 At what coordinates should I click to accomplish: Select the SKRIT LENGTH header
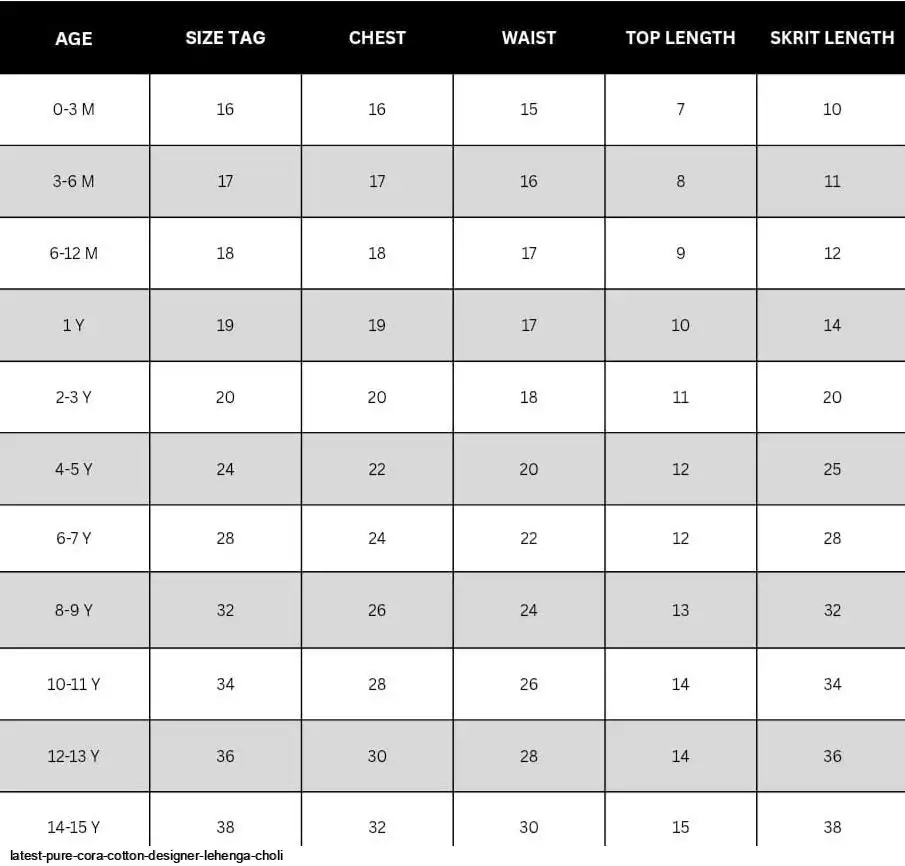[x=832, y=38]
